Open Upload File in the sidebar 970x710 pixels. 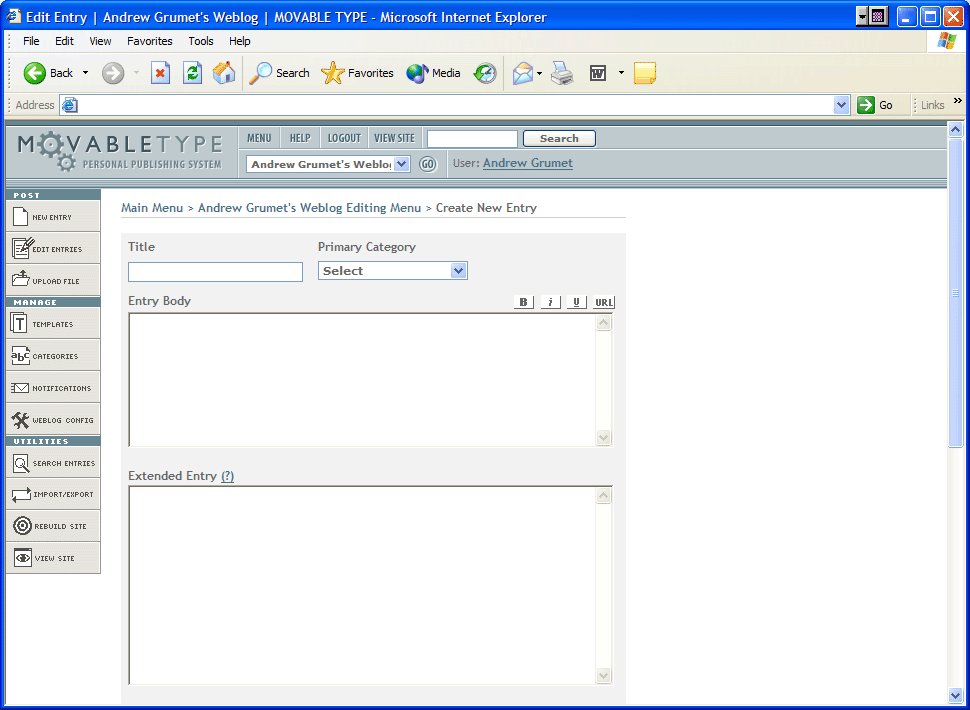point(53,280)
